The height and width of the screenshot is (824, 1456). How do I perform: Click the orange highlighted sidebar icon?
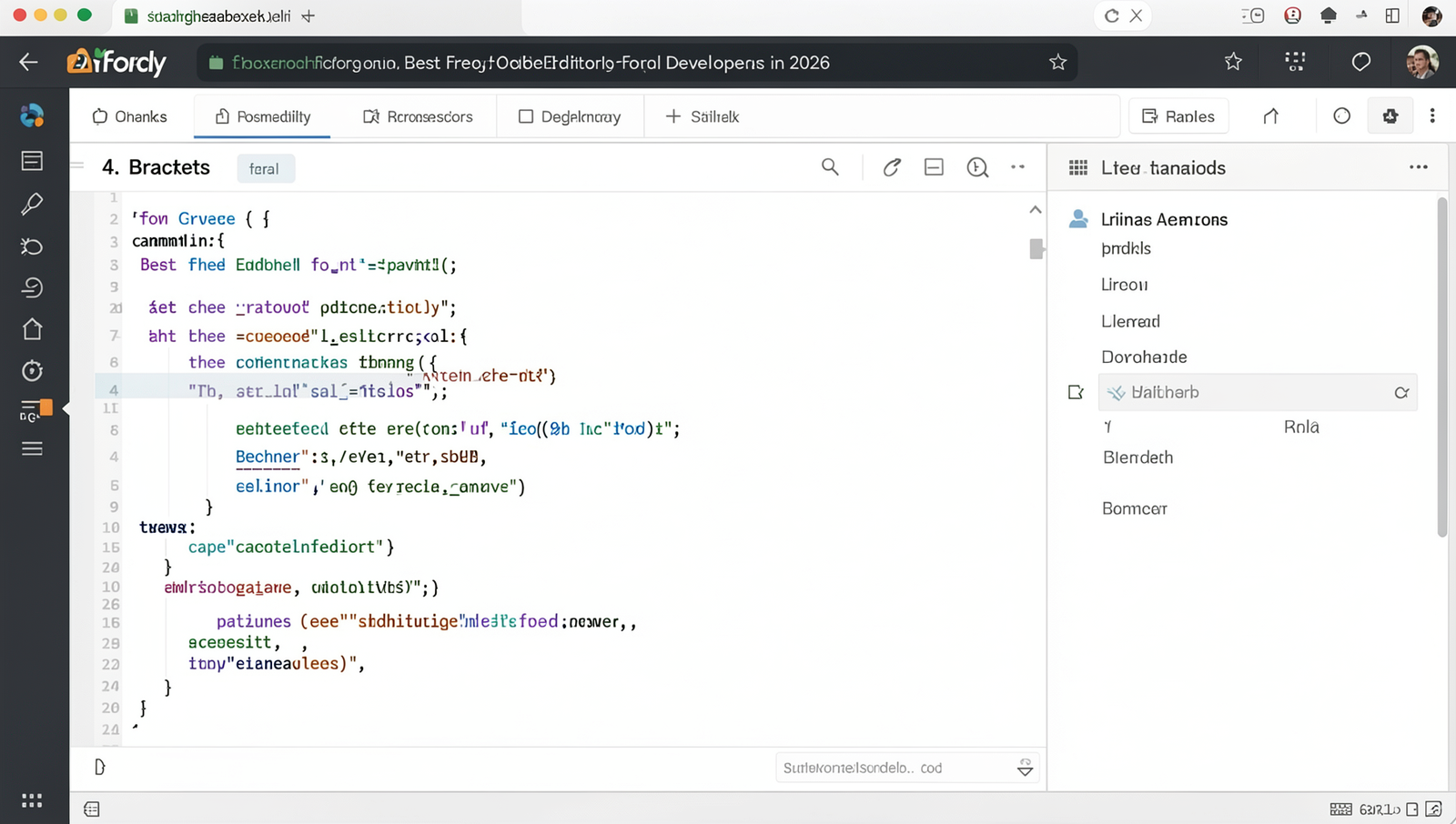pos(36,410)
